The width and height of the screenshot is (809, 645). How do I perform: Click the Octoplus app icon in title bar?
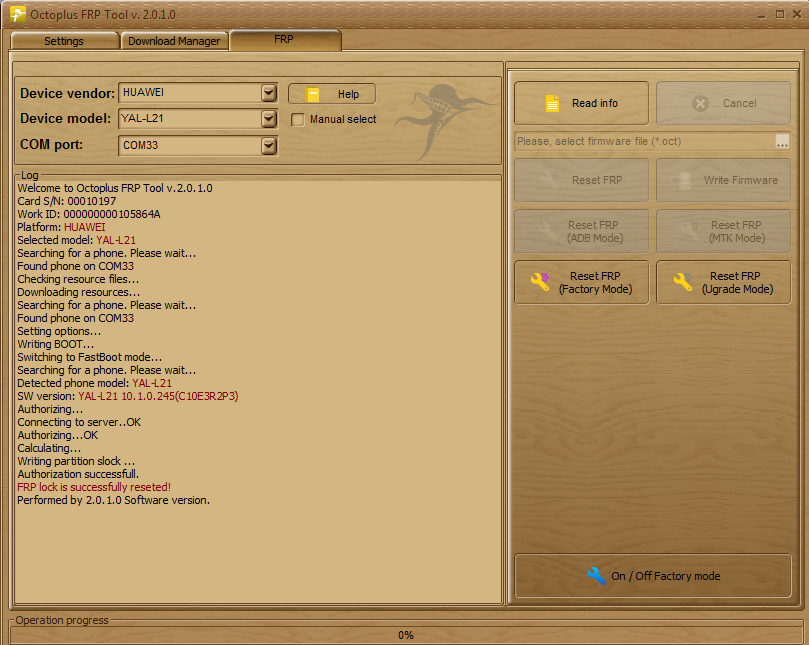point(18,14)
